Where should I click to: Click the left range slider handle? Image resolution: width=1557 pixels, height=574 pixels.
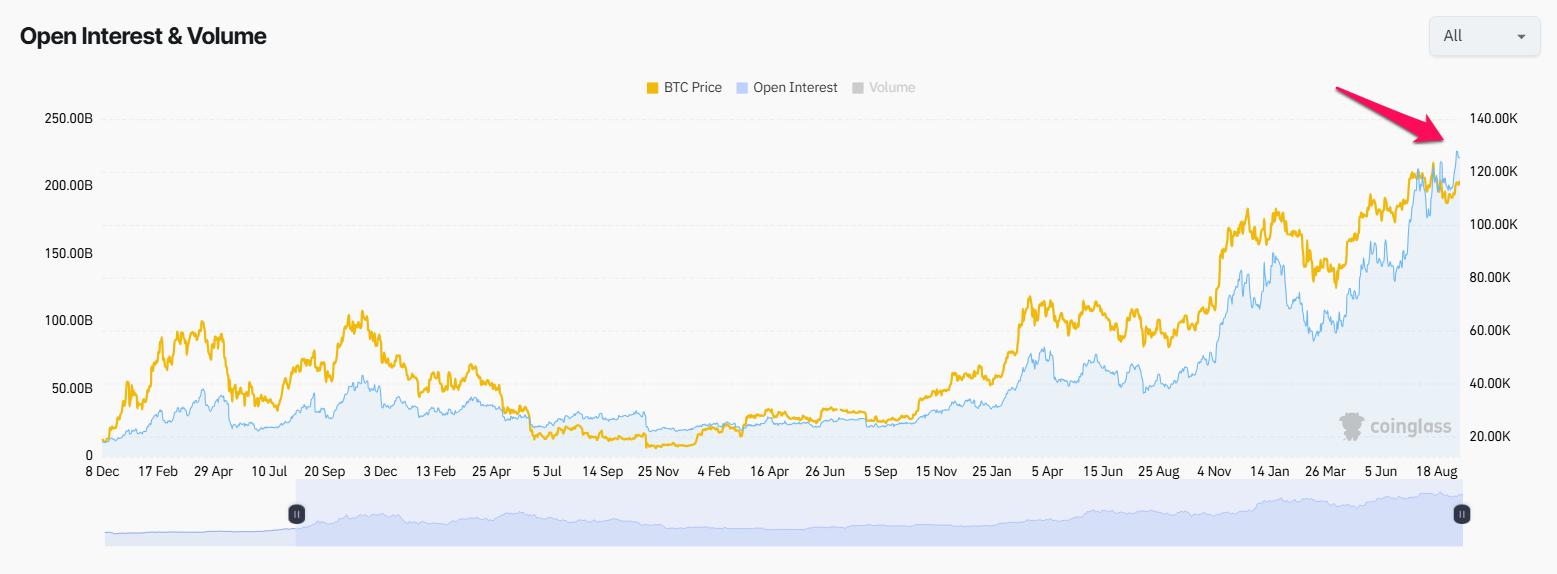click(x=297, y=514)
